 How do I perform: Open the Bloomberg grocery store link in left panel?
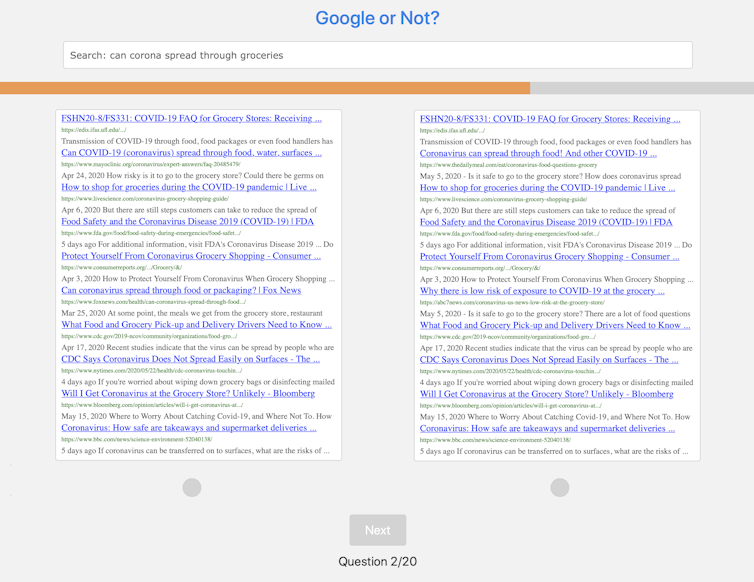click(188, 393)
